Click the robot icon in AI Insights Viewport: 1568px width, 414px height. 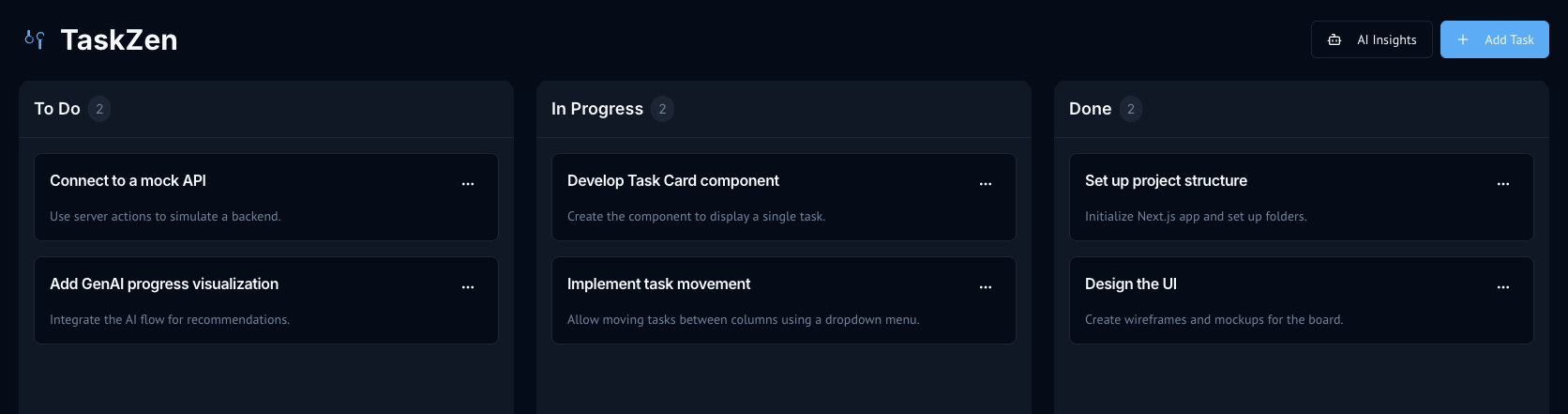coord(1334,39)
